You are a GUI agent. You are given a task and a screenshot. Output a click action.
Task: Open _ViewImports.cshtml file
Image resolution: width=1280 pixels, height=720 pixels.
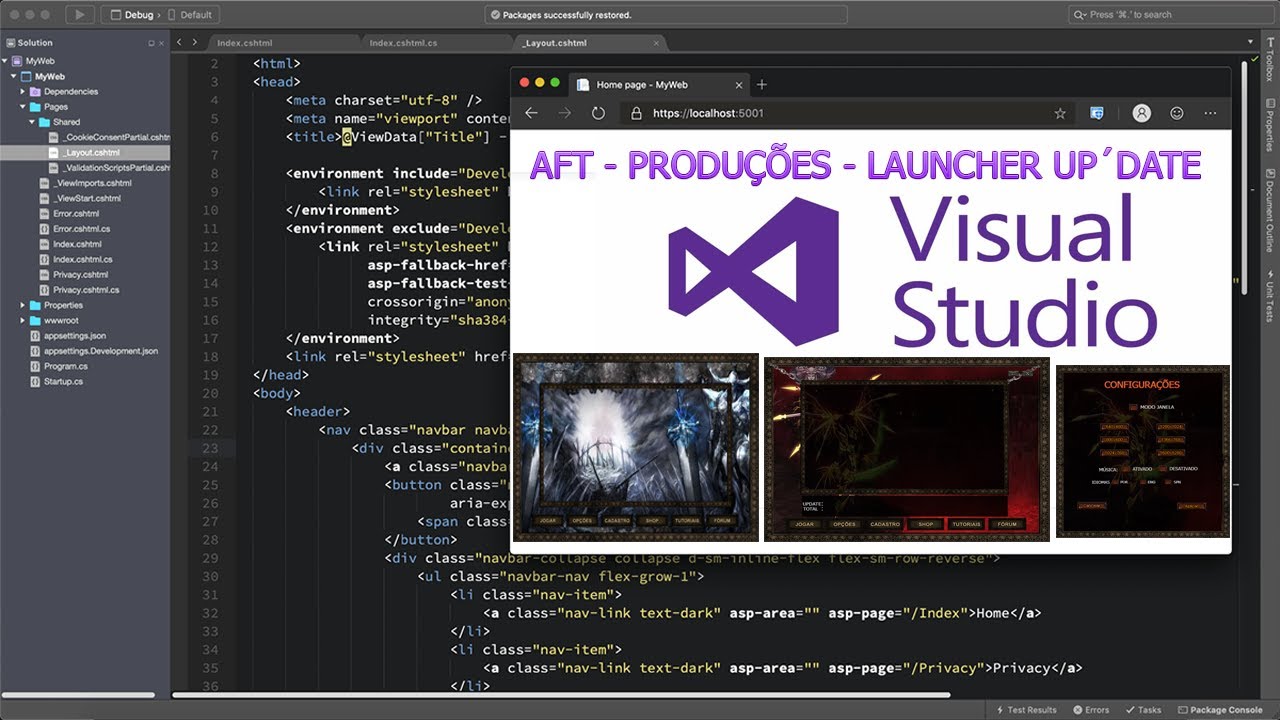[92, 183]
